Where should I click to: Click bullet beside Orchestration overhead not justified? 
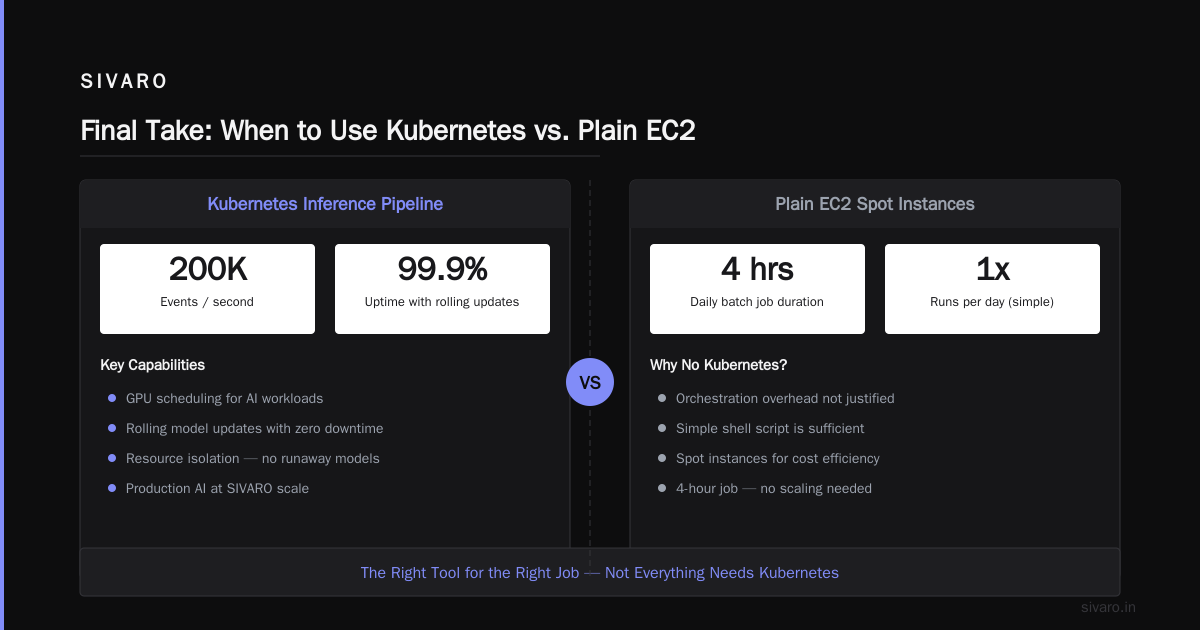662,398
